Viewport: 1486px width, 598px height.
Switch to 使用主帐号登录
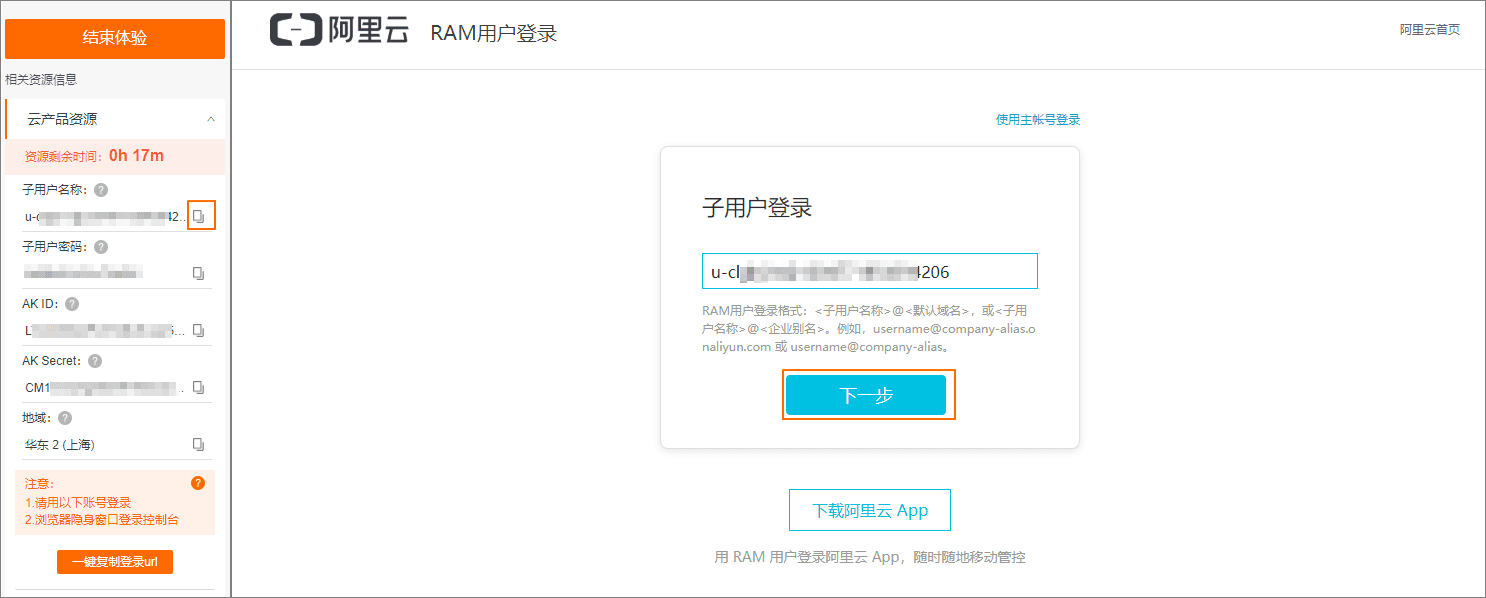click(1038, 120)
